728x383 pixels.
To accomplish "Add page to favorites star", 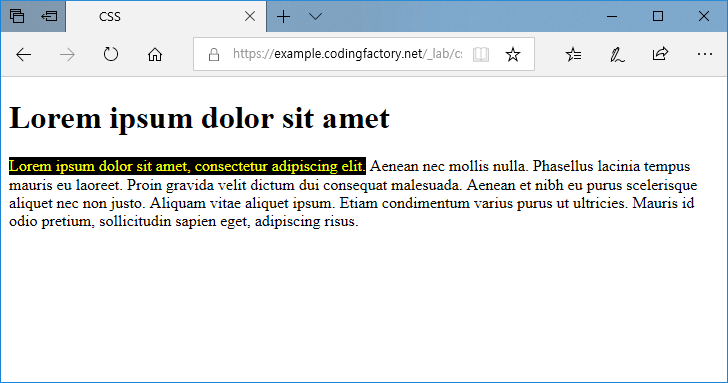I will point(513,54).
